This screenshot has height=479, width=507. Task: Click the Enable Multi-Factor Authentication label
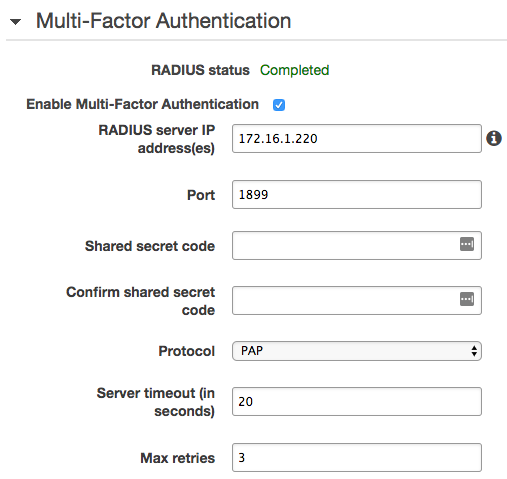pos(143,104)
